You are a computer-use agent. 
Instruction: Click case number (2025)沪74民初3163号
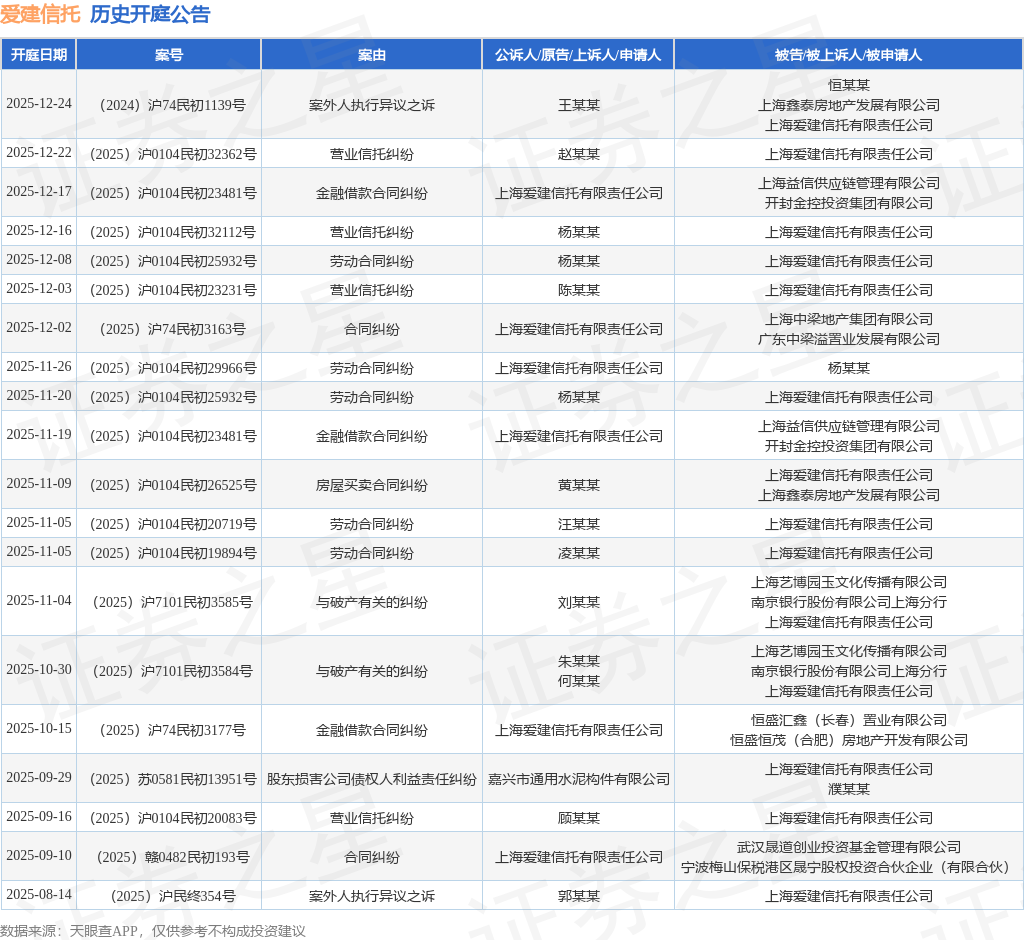pyautogui.click(x=168, y=329)
